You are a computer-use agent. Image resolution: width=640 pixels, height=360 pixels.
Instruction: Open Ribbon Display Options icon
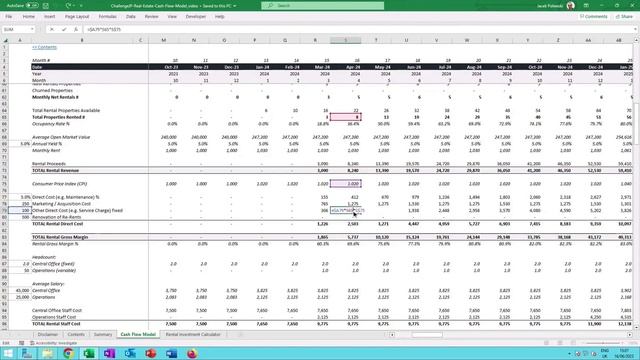(x=586, y=6)
